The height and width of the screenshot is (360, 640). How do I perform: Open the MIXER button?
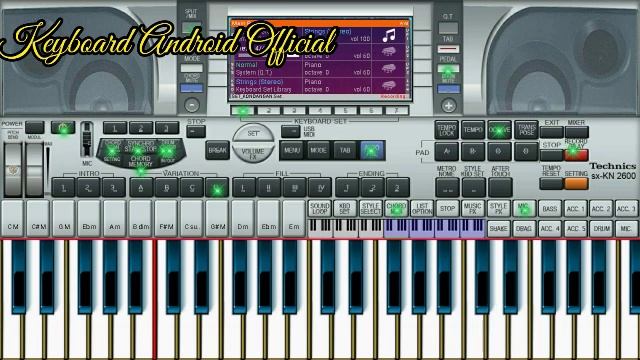pyautogui.click(x=576, y=132)
